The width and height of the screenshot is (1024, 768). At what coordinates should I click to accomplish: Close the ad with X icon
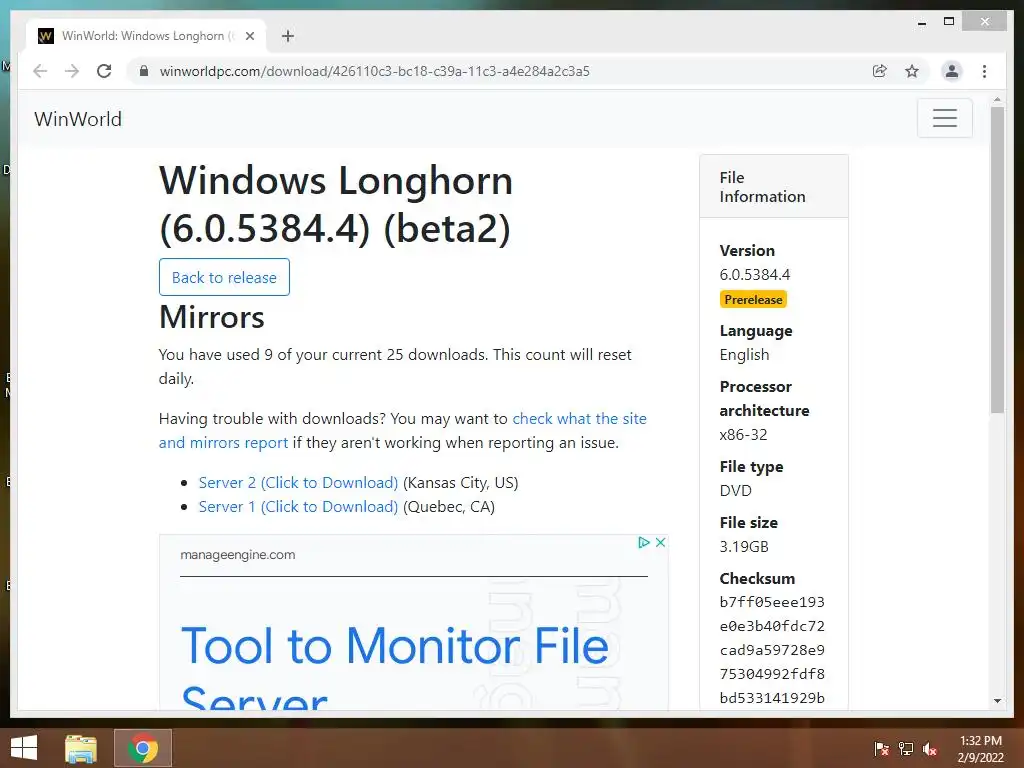click(660, 542)
